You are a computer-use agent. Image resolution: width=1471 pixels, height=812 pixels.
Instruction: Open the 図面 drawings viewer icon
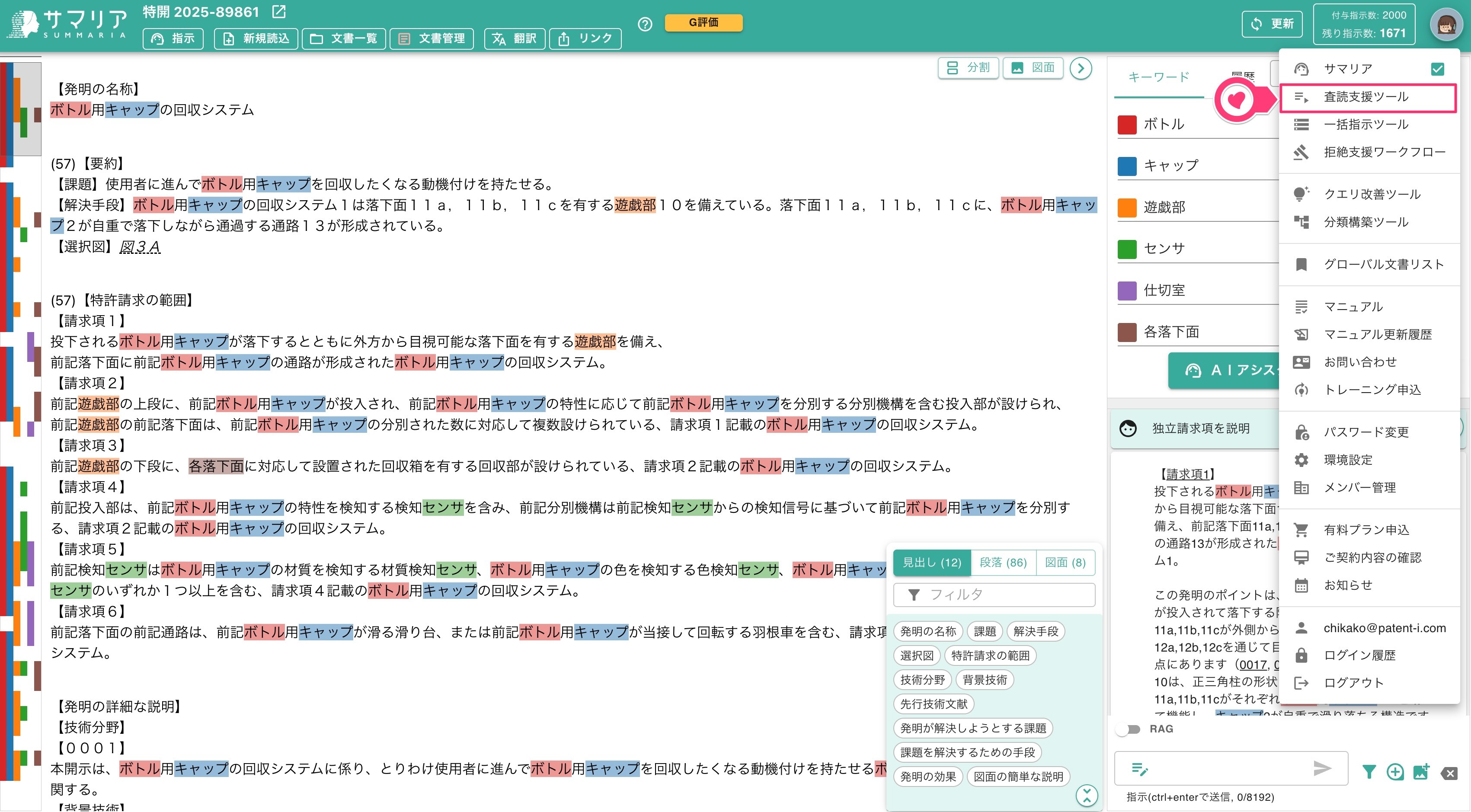pos(1017,67)
